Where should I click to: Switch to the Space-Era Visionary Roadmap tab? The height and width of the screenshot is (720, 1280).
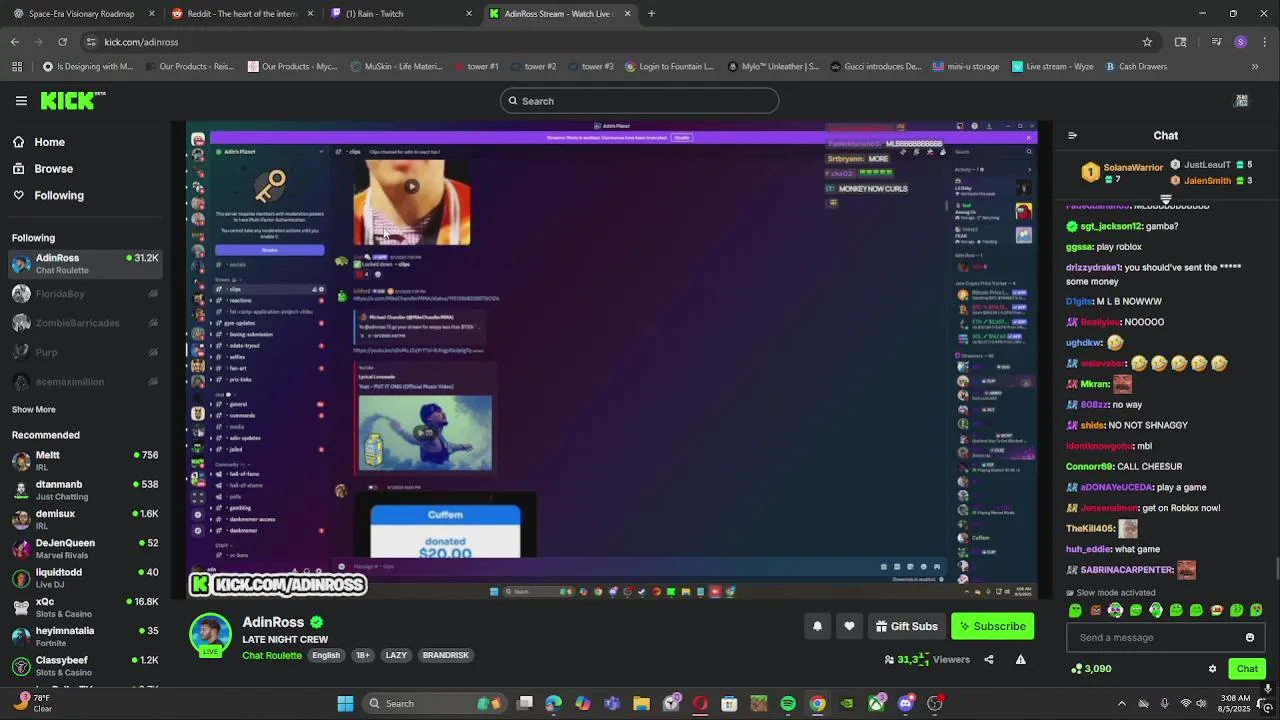tap(82, 14)
